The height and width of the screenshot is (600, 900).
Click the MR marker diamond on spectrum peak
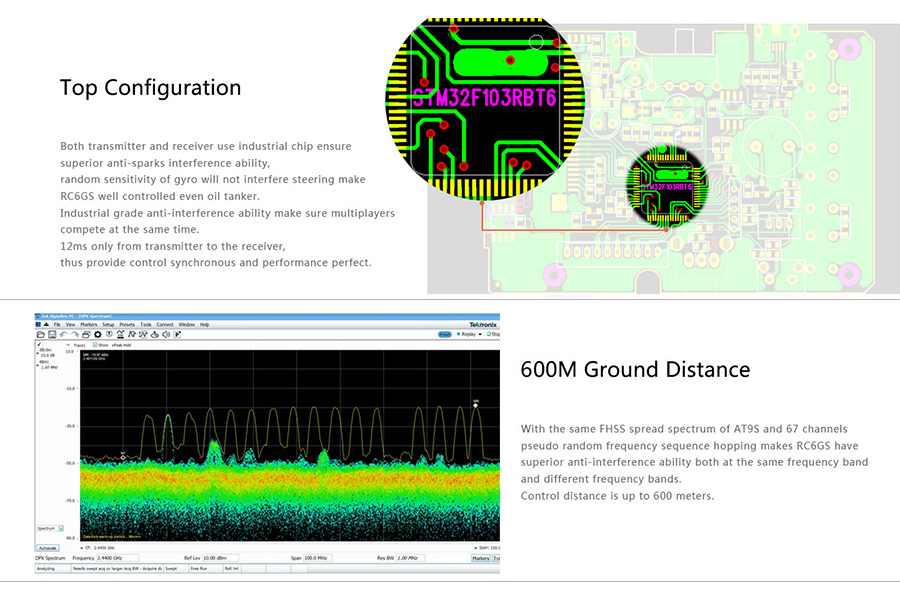tap(475, 405)
